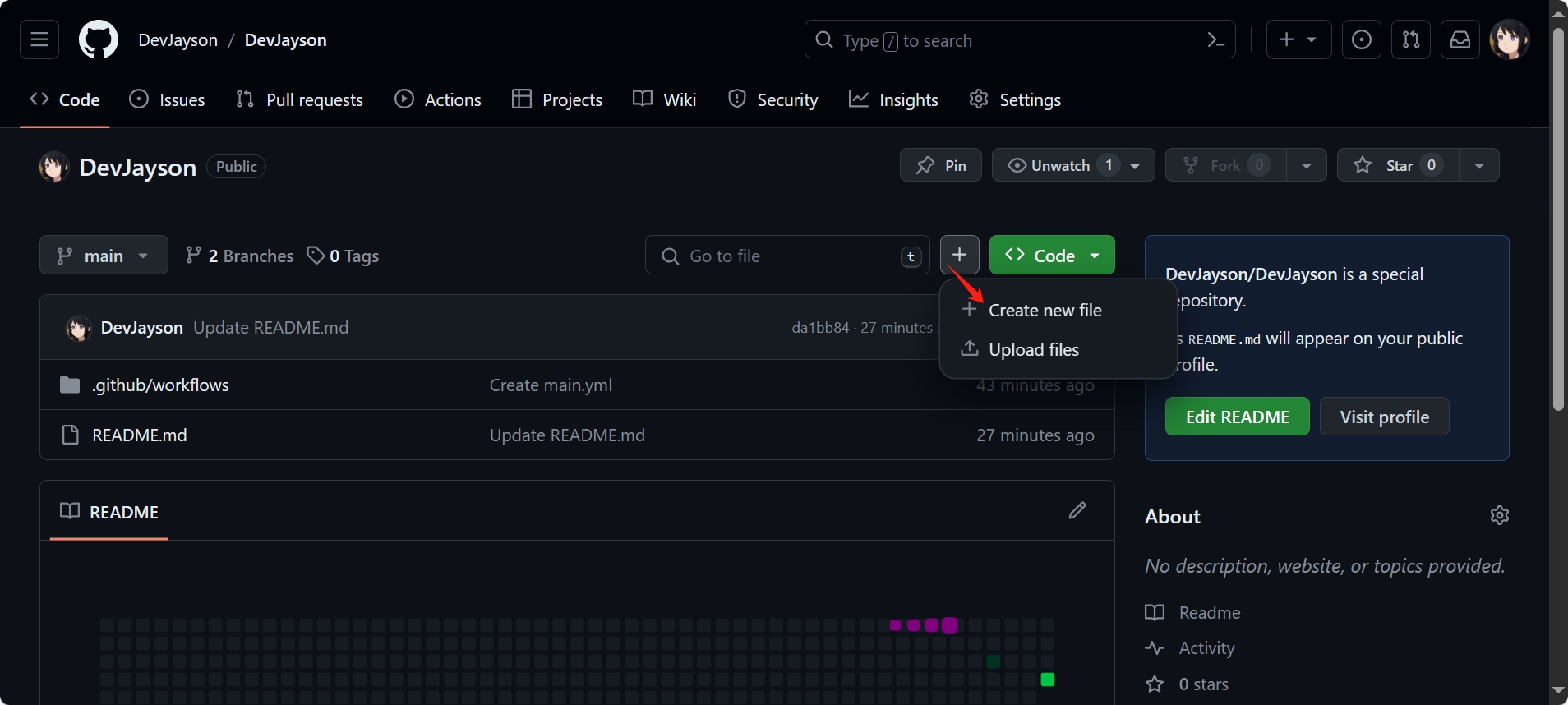Viewport: 1568px width, 705px height.
Task: Pin this repository
Action: click(x=941, y=165)
